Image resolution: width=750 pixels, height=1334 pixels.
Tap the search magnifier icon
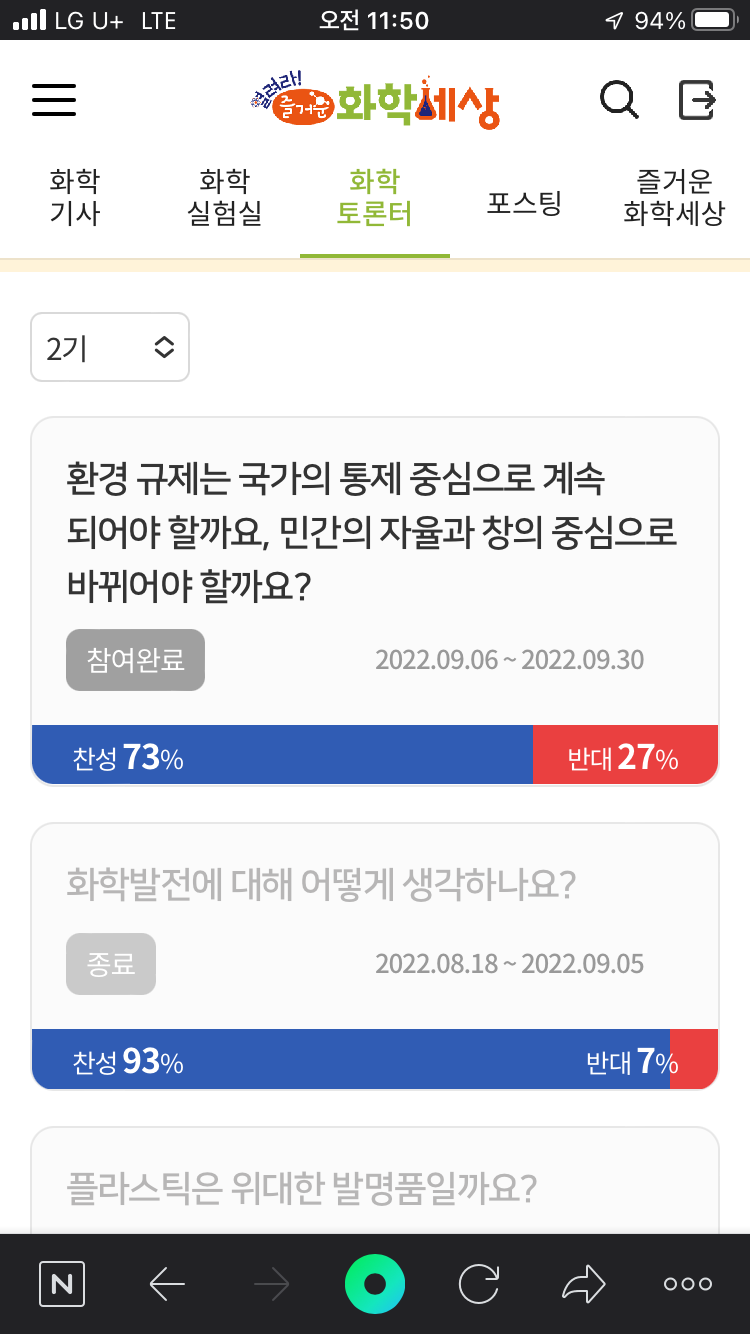coord(619,100)
